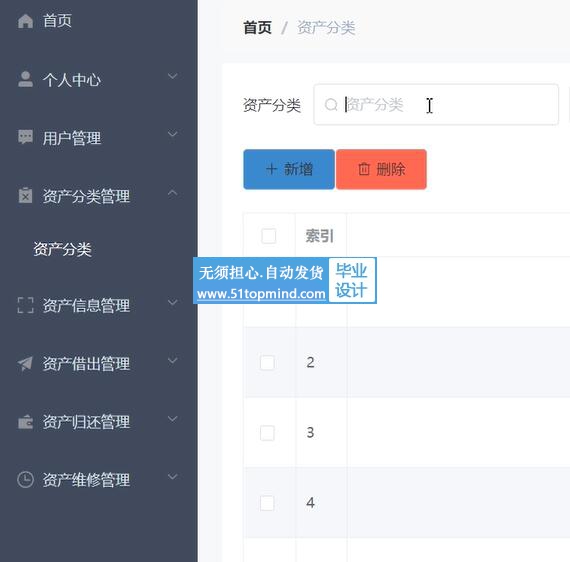The image size is (570, 562).
Task: Click the red 删除 button
Action: click(x=381, y=169)
